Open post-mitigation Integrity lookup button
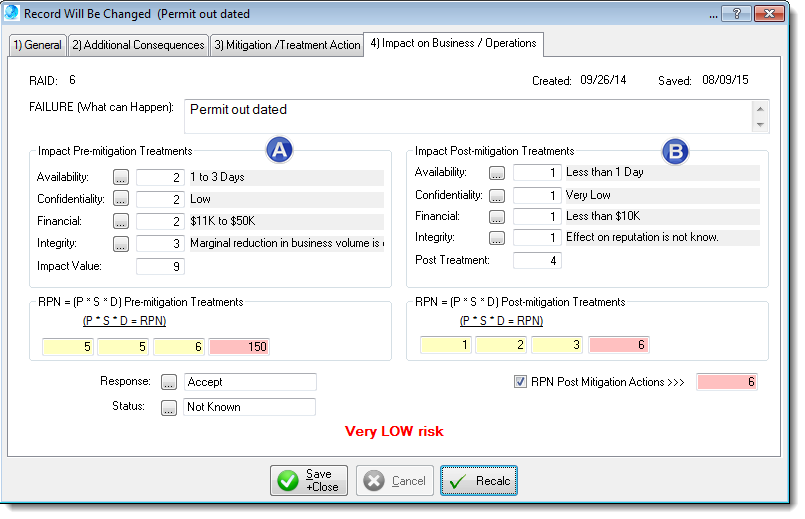Viewport: 805px width, 519px height. pyautogui.click(x=497, y=238)
